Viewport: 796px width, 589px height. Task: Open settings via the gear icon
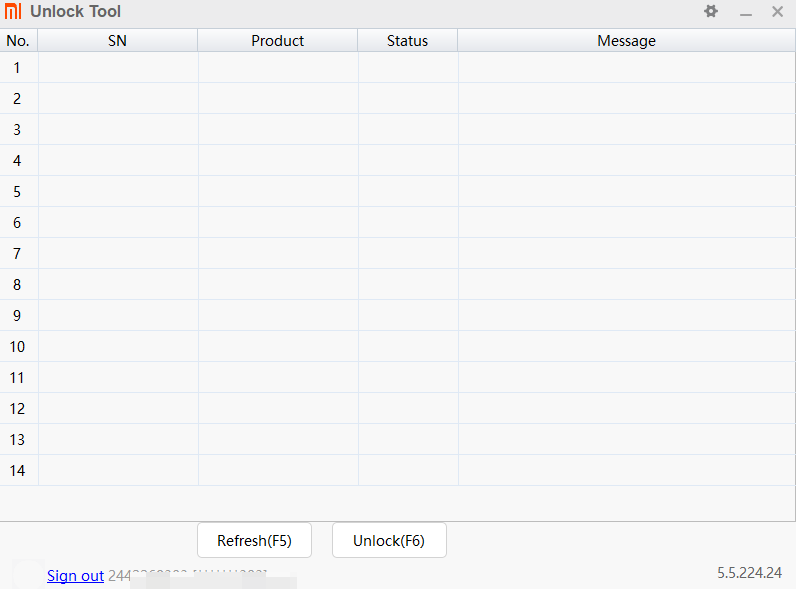[x=711, y=12]
